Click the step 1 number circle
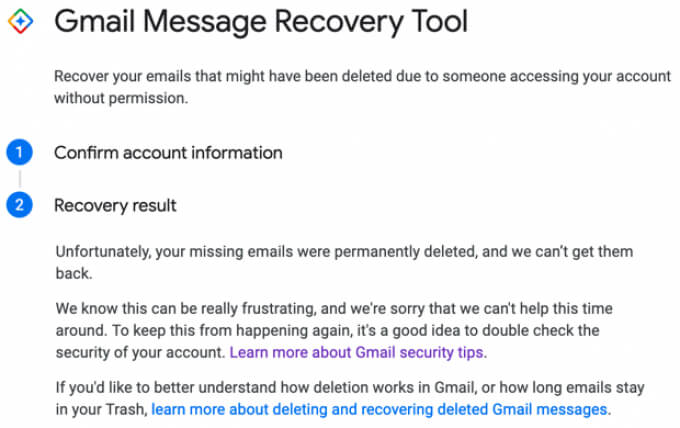 pos(20,153)
